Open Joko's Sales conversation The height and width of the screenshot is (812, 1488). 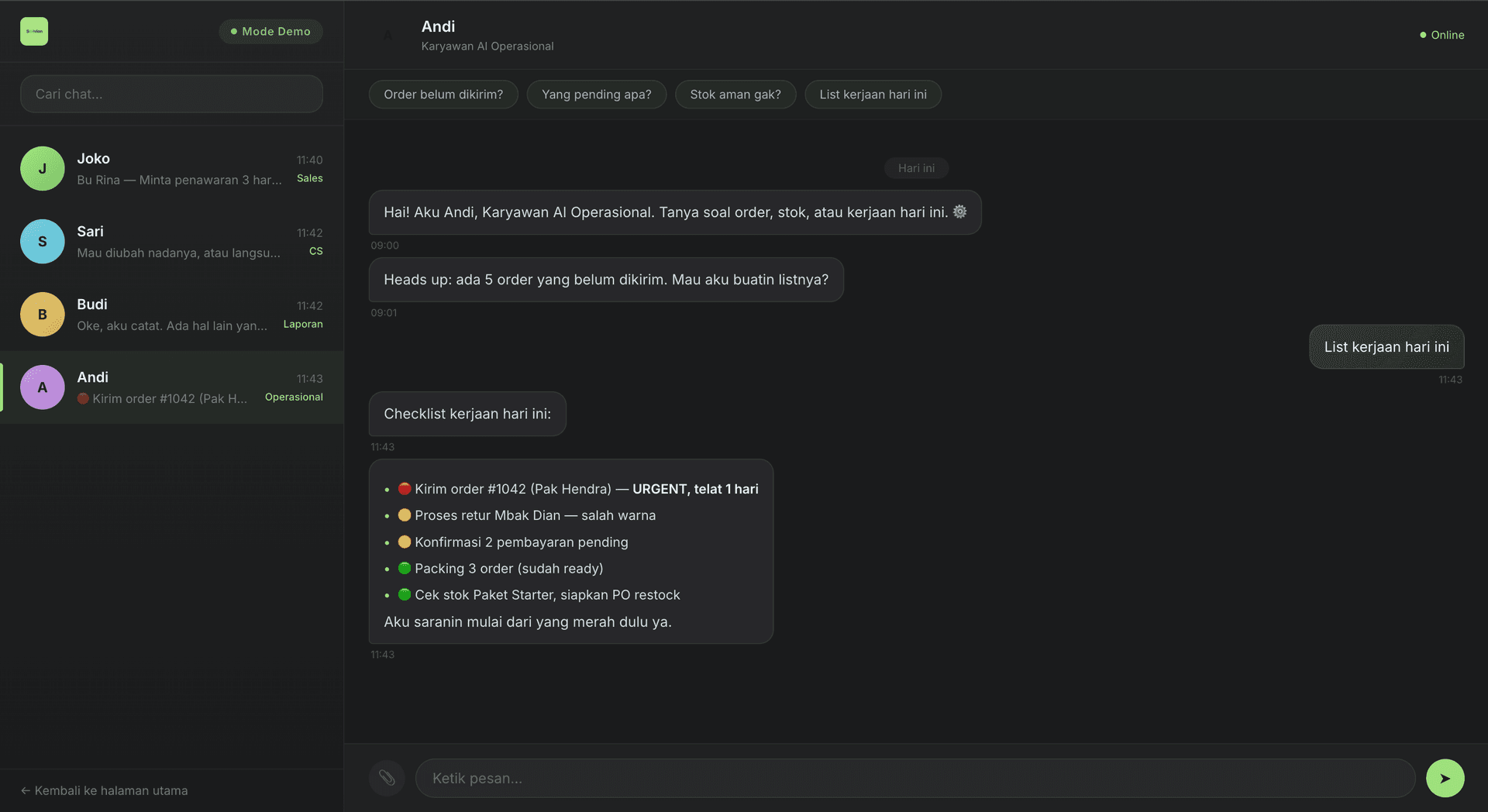(x=170, y=168)
